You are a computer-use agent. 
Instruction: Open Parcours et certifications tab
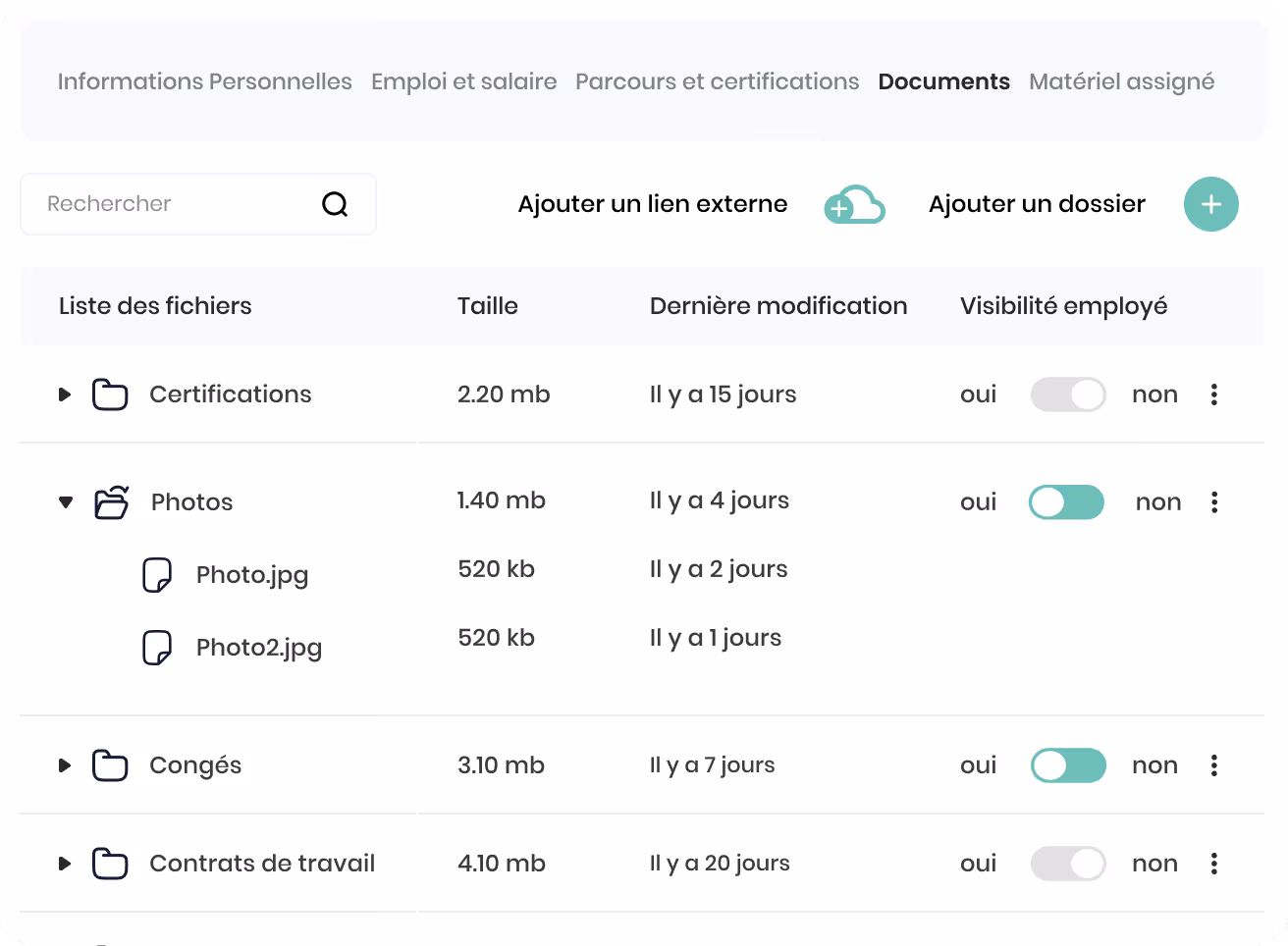click(718, 81)
